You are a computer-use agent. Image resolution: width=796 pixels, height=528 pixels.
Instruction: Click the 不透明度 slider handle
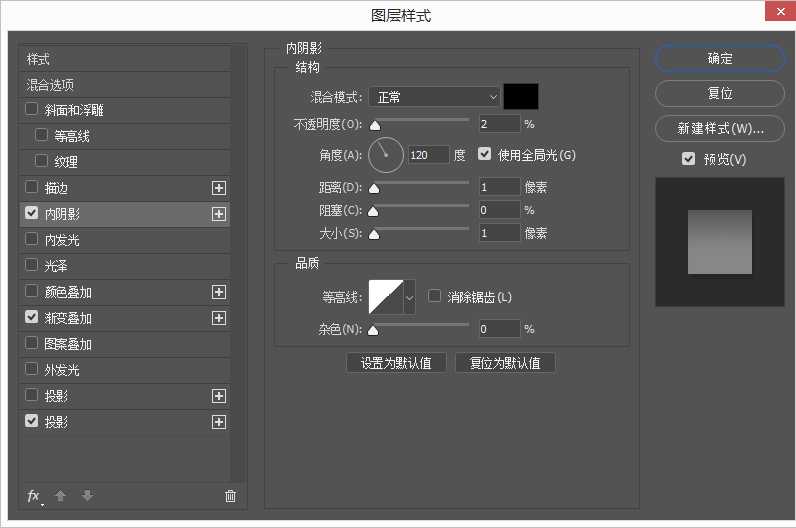click(x=375, y=125)
